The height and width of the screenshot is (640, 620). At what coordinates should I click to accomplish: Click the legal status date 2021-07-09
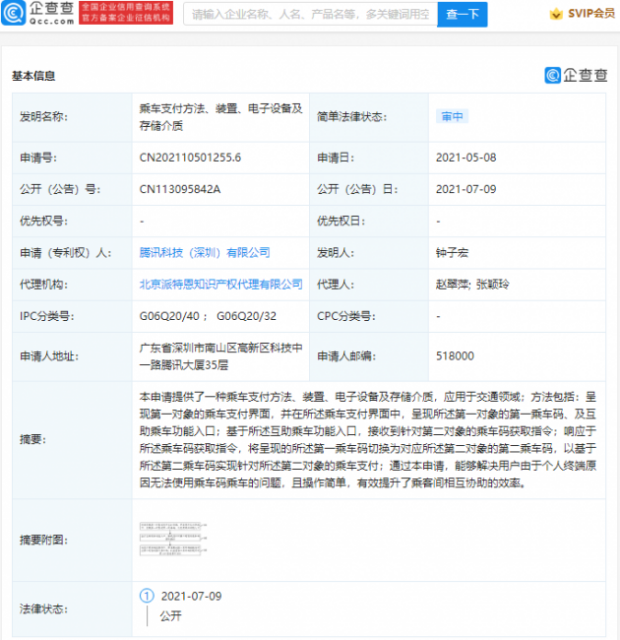[191, 596]
